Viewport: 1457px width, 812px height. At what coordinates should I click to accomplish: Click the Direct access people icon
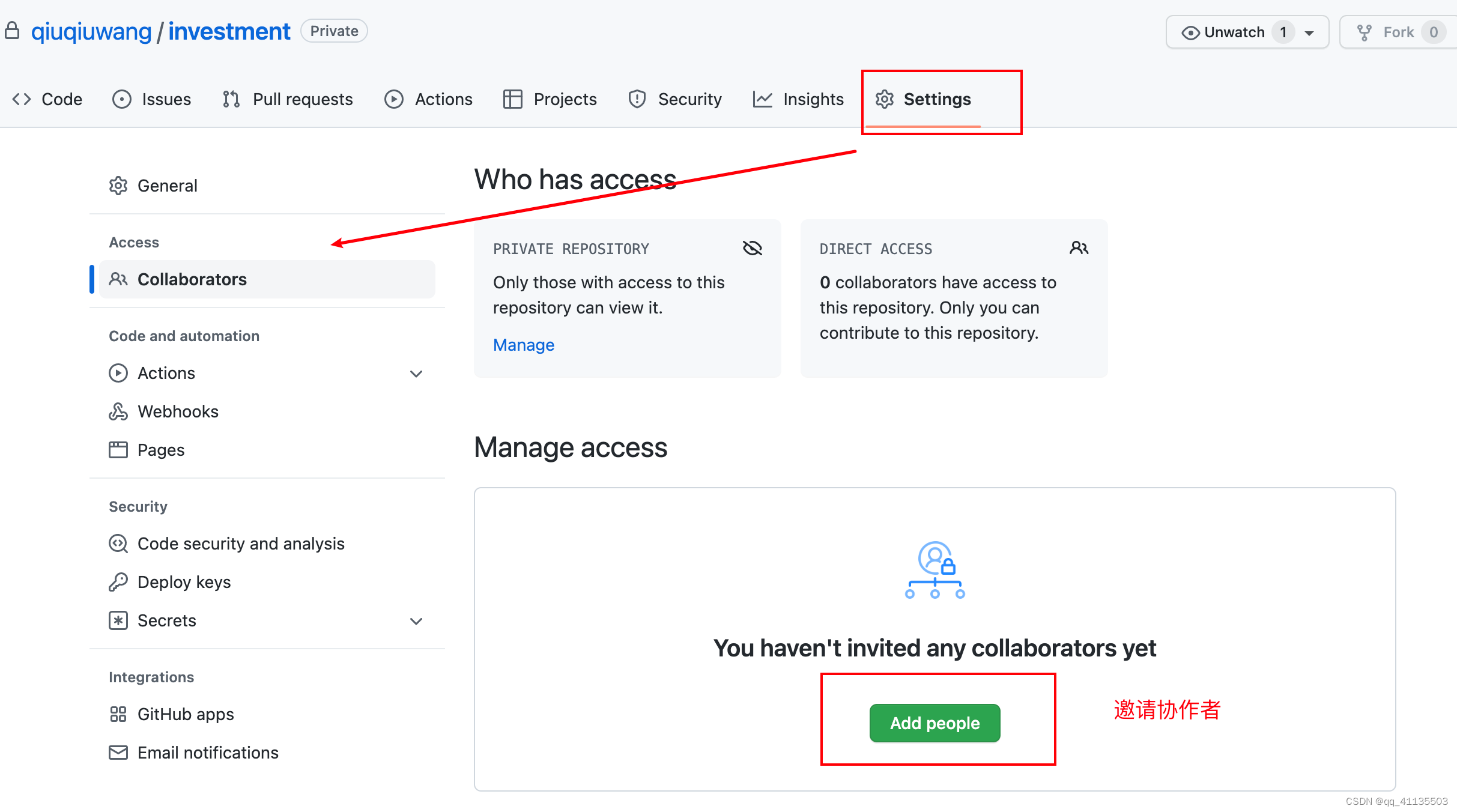[1079, 248]
